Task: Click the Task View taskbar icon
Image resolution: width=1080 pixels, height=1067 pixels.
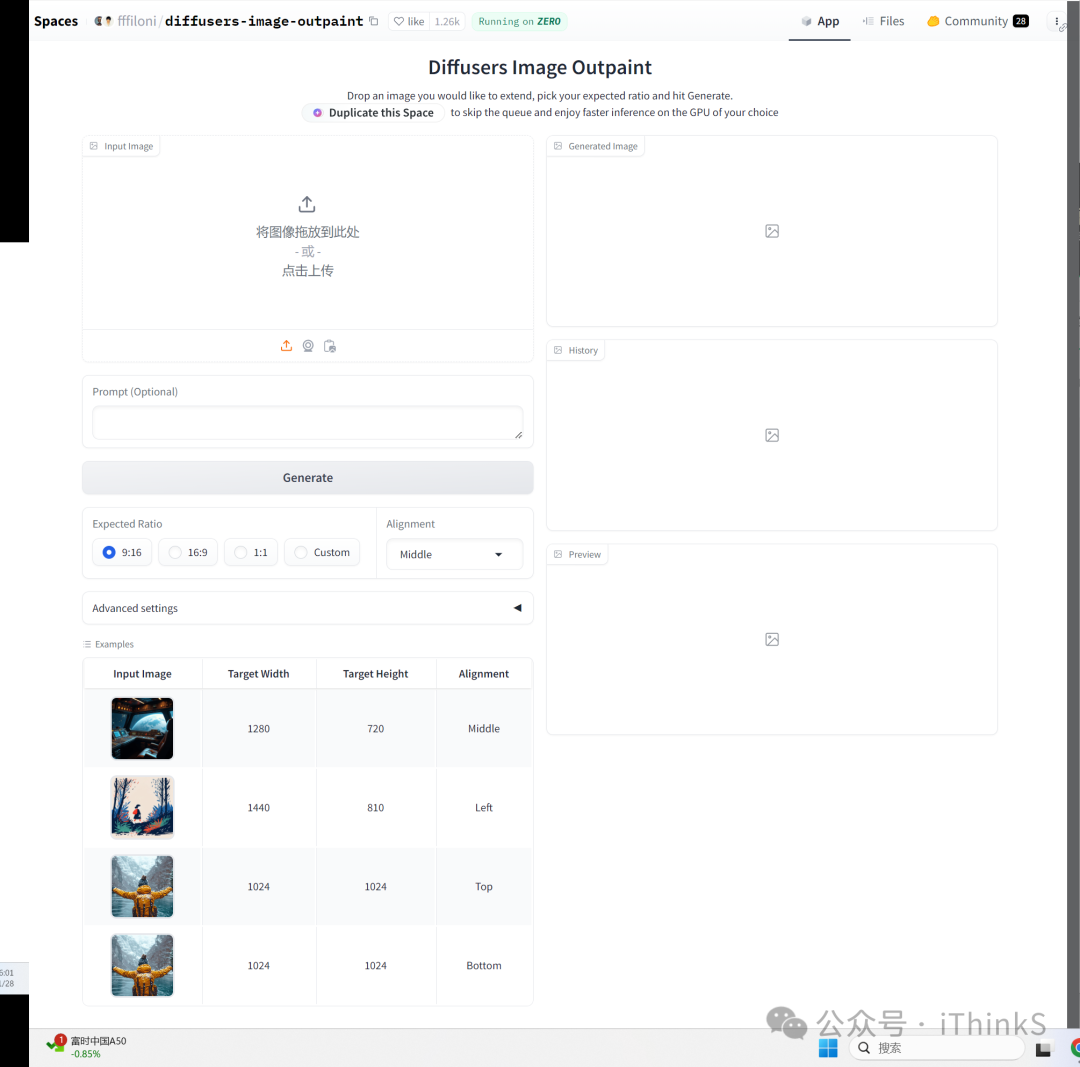Action: point(1043,1048)
